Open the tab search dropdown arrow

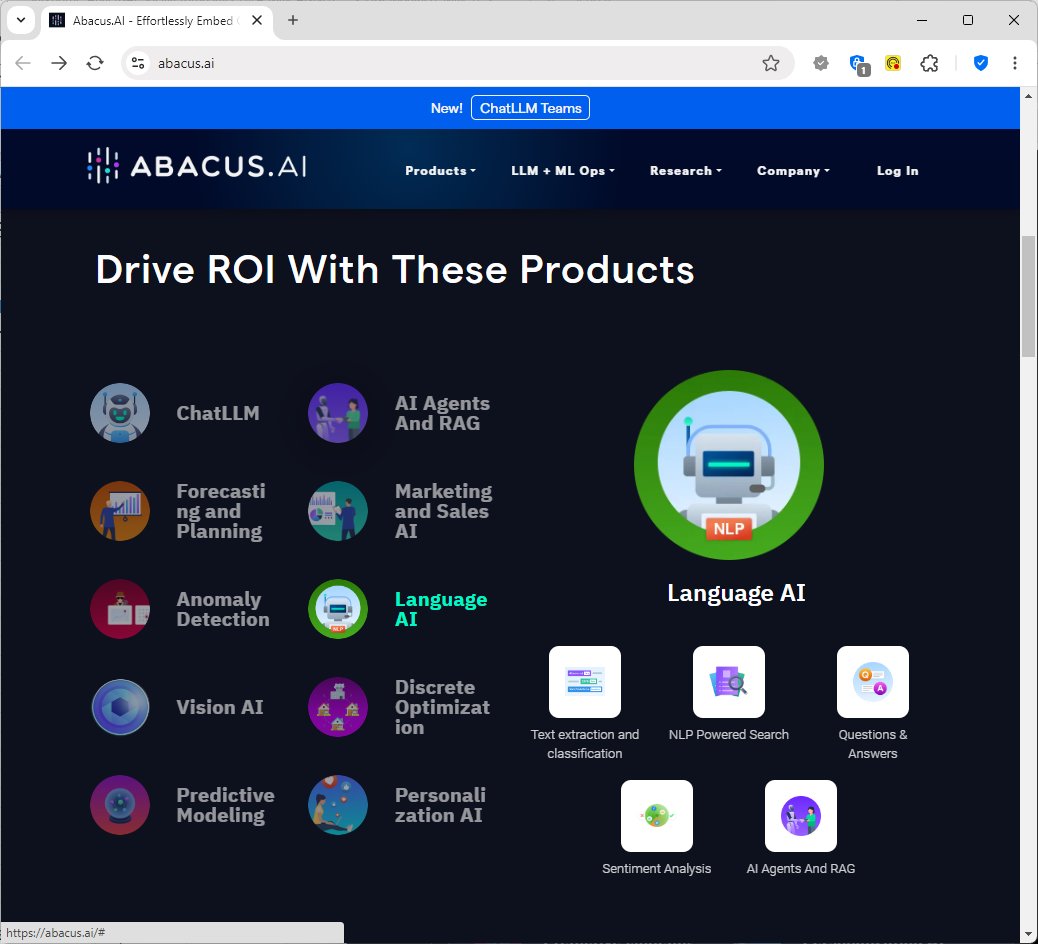point(21,20)
